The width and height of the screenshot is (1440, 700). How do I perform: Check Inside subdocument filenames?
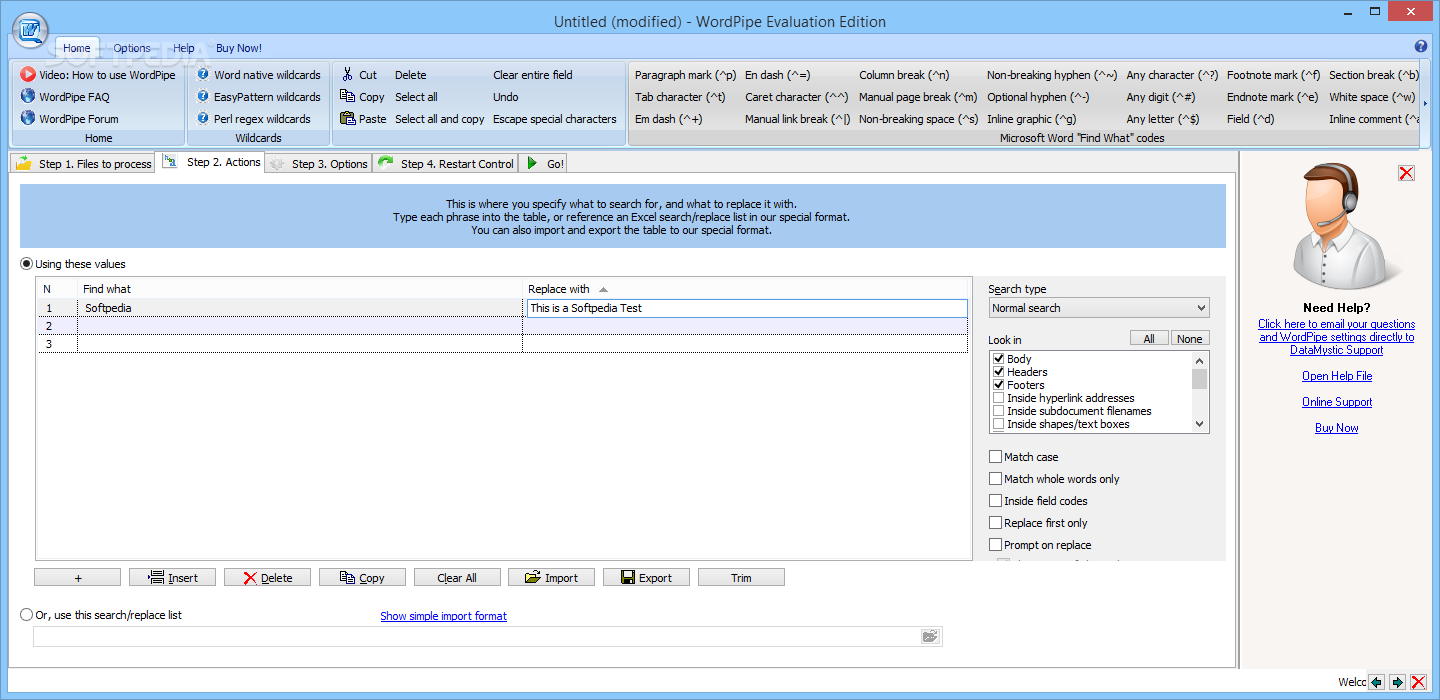998,411
